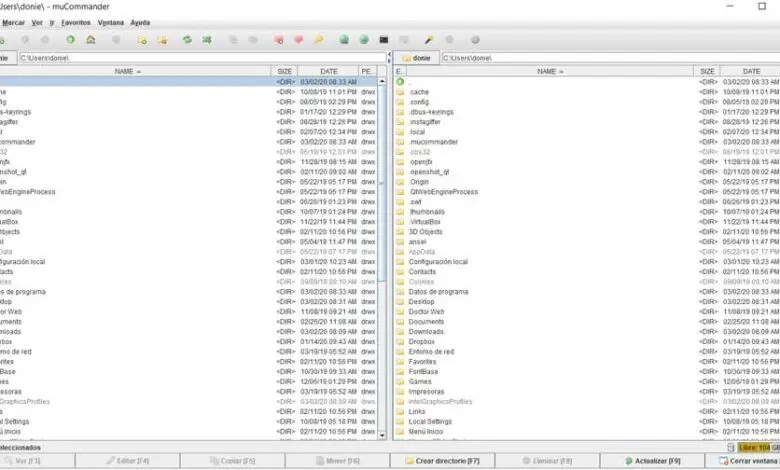Click the green parent folder '..' icon in right panel
780x470 pixels.
pyautogui.click(x=400, y=82)
